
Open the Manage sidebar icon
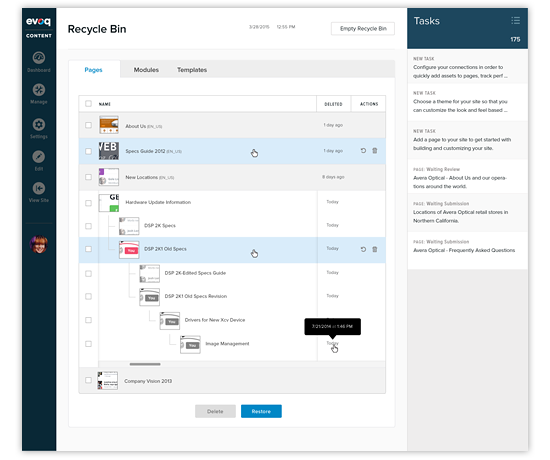tap(39, 90)
